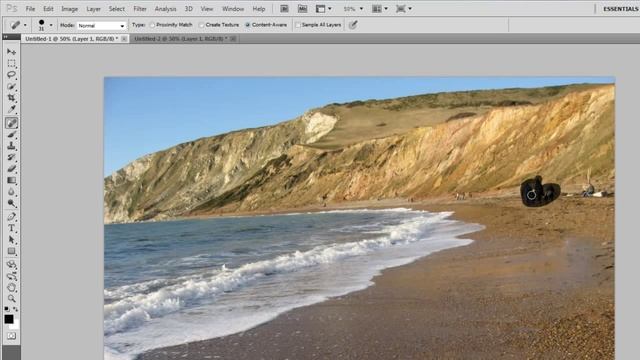640x360 pixels.
Task: Open the Analysis menu
Action: click(165, 9)
